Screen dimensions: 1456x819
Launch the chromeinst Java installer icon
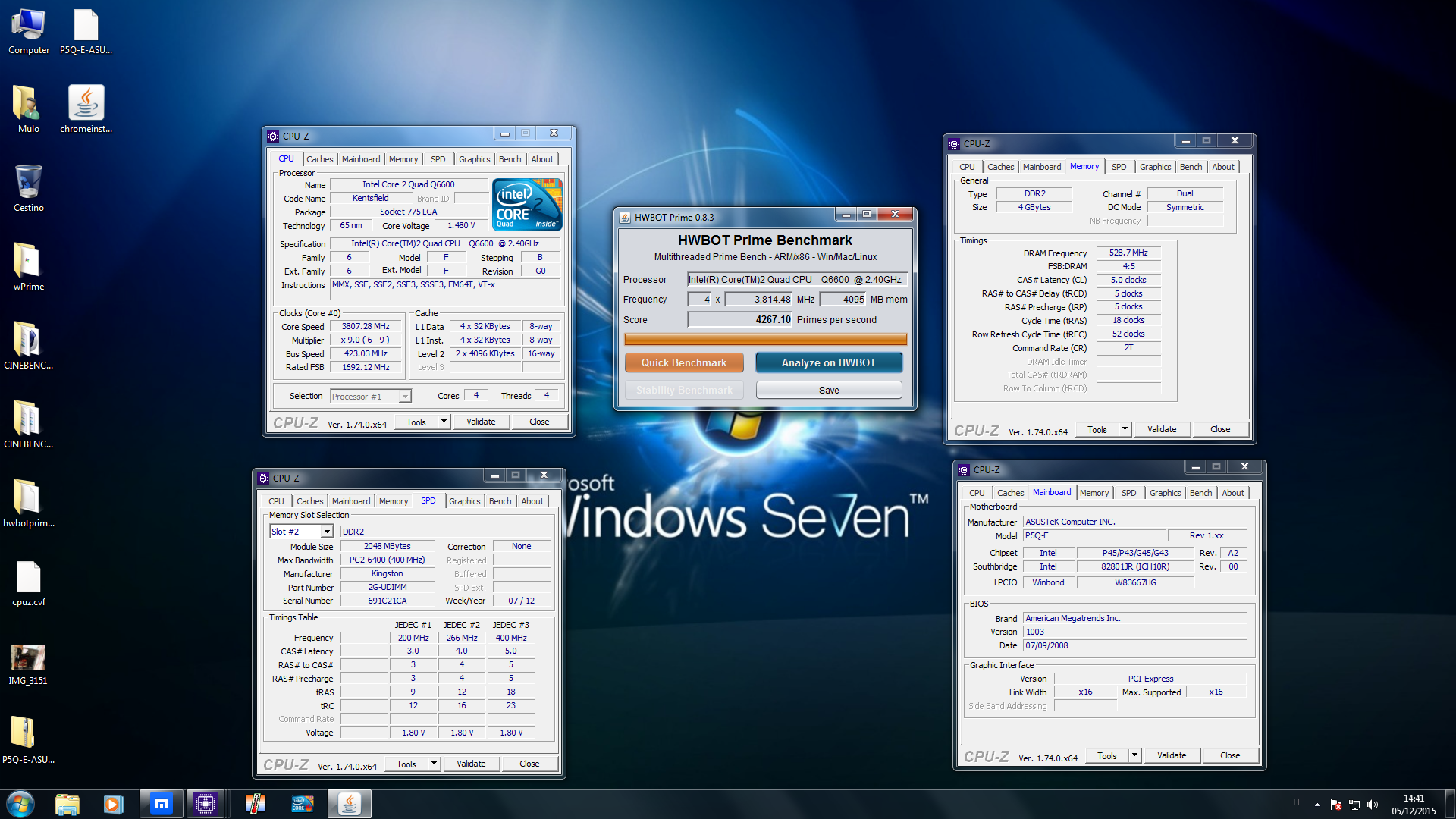pos(86,110)
